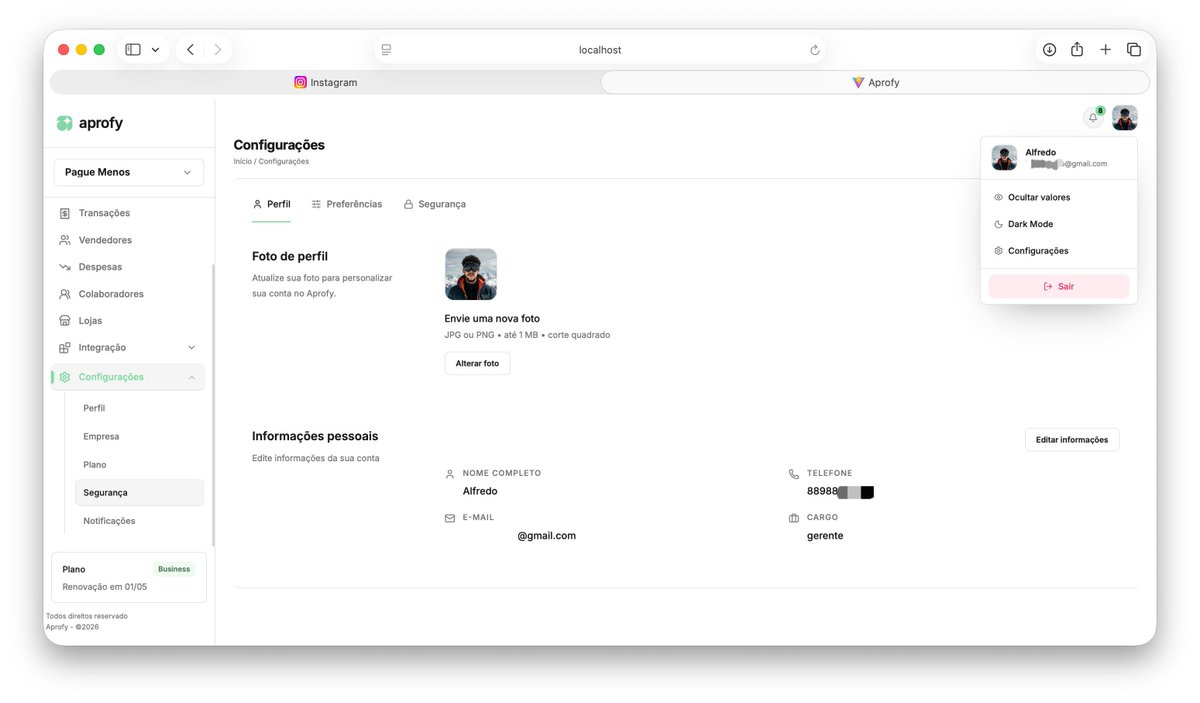
Task: Open the notifications bell icon
Action: click(x=1093, y=118)
